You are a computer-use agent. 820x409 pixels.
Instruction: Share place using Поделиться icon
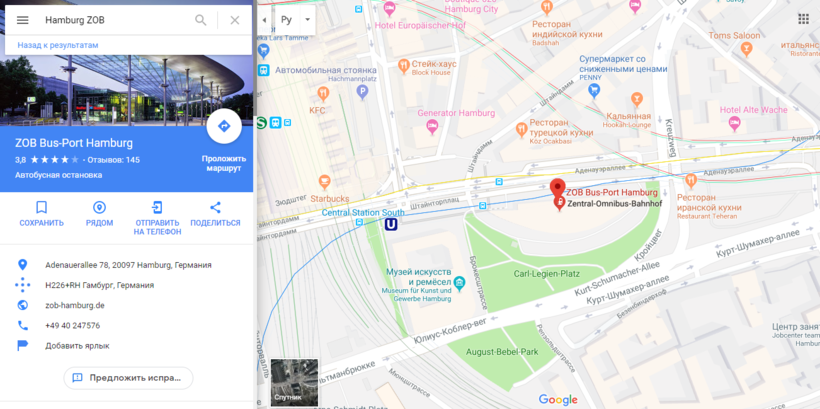click(215, 214)
